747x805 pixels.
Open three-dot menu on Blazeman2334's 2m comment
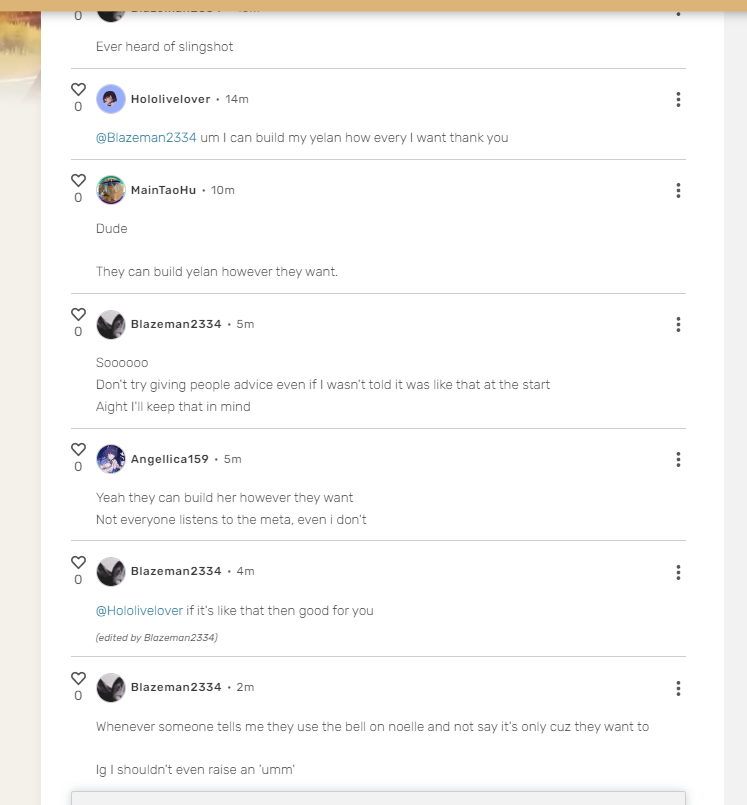click(x=678, y=688)
